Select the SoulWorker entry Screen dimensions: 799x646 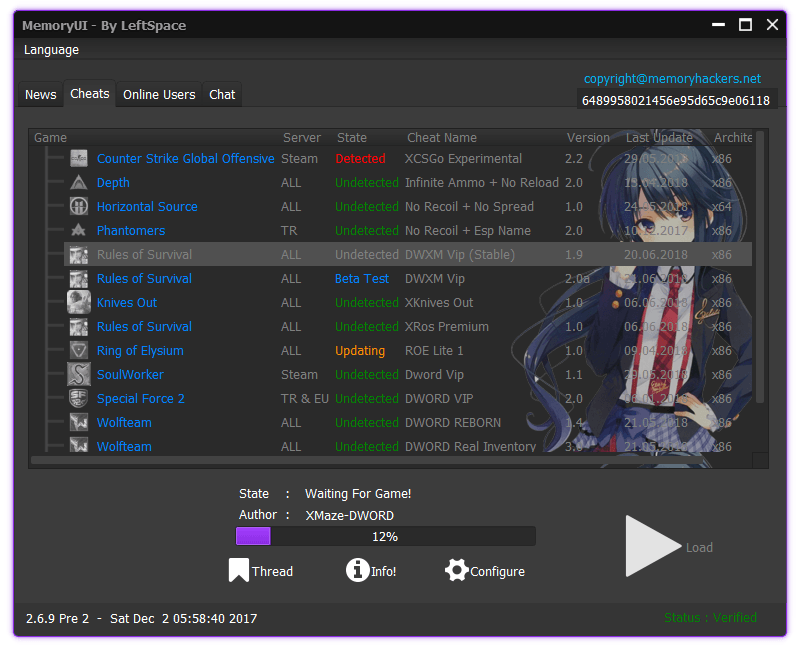pos(130,374)
